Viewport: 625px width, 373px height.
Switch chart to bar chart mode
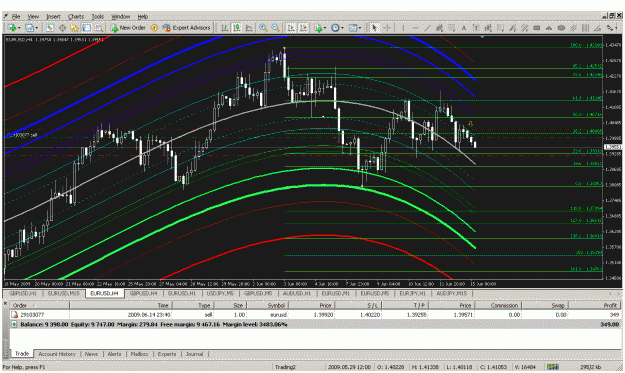tap(225, 27)
